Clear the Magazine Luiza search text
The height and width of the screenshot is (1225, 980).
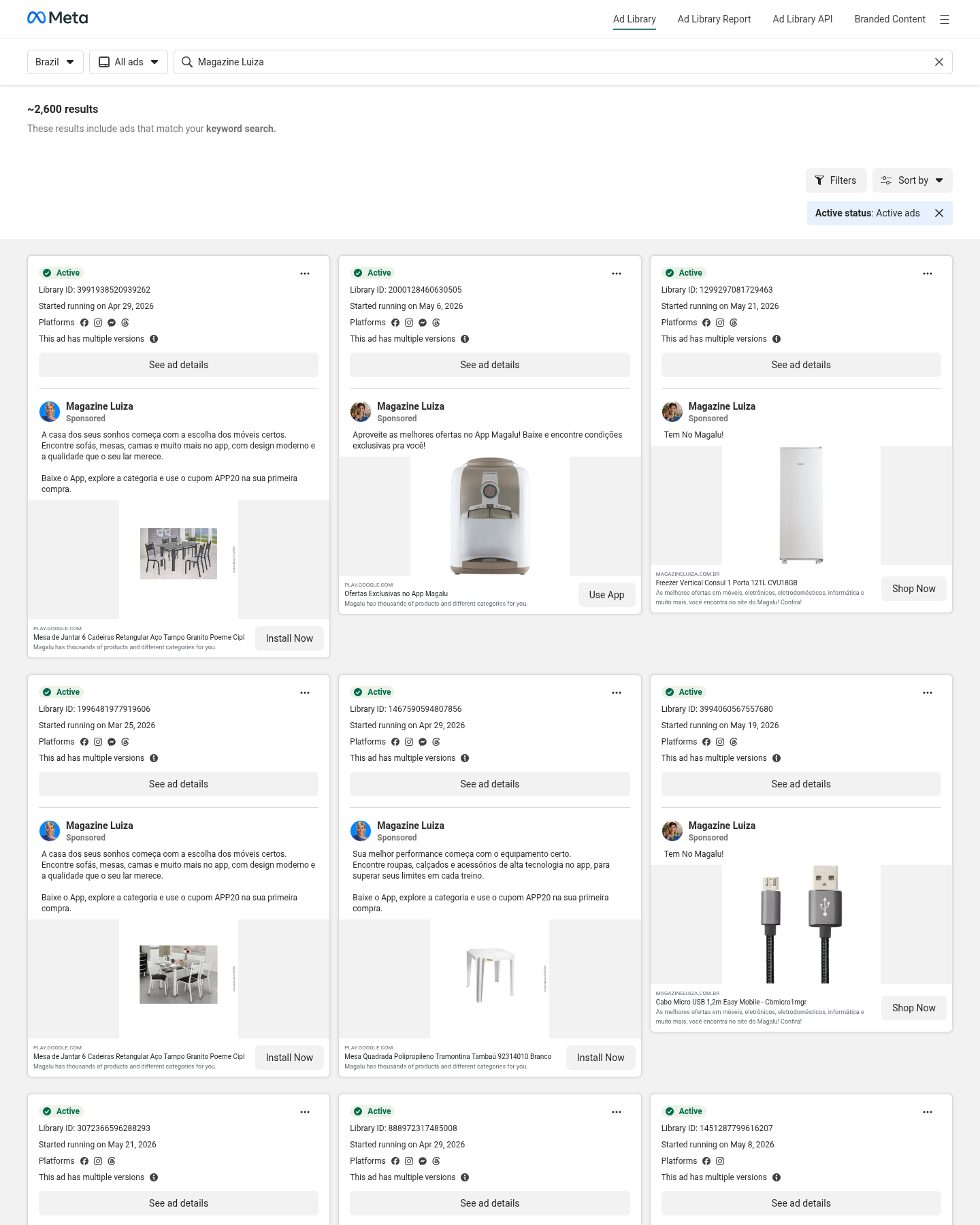(938, 62)
